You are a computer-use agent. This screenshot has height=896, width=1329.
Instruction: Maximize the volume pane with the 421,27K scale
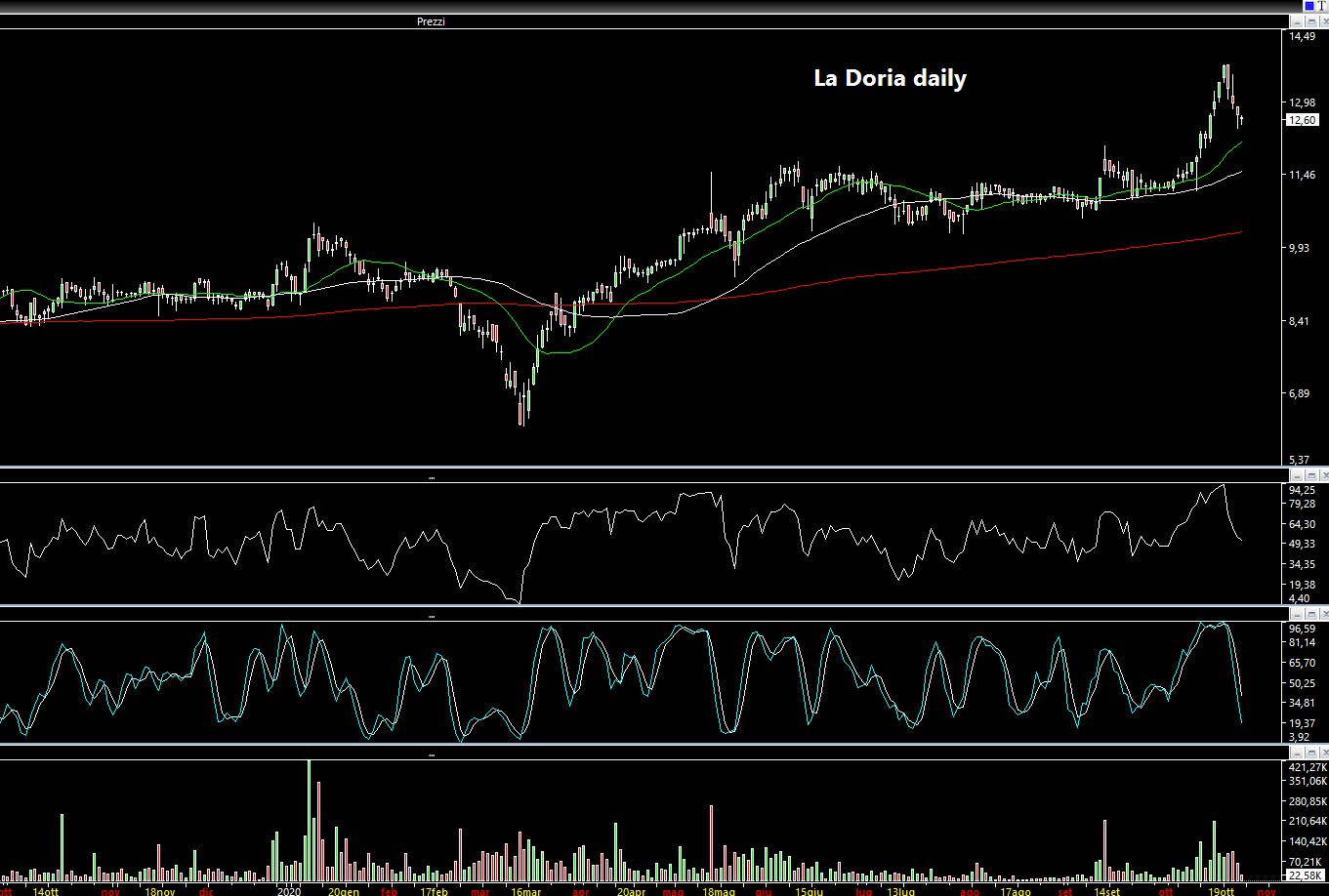pyautogui.click(x=1310, y=754)
